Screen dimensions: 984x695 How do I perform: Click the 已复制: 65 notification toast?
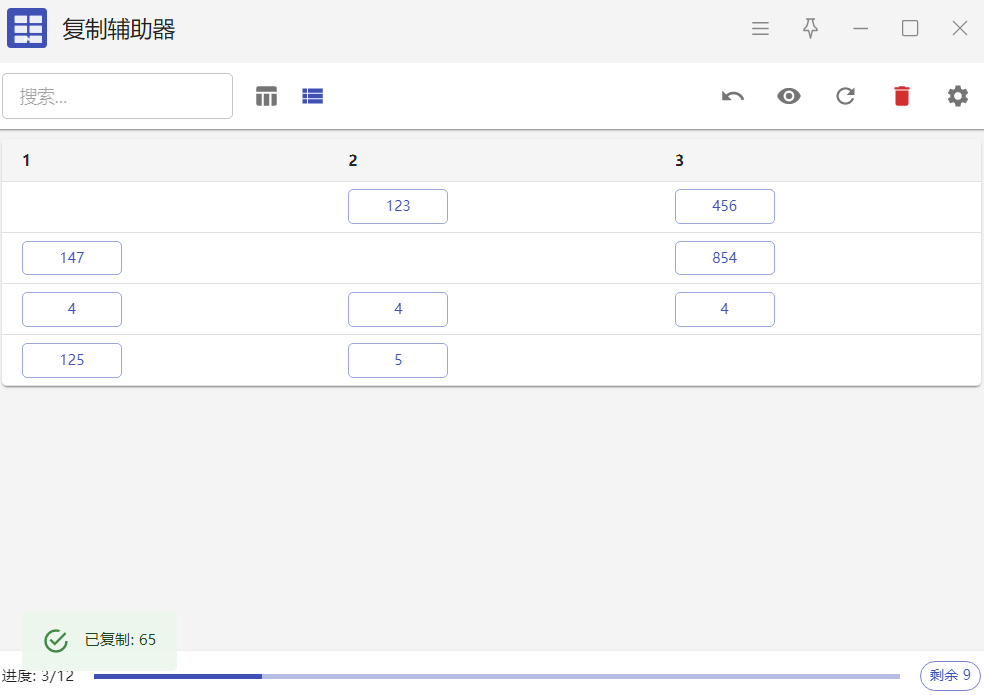[100, 640]
